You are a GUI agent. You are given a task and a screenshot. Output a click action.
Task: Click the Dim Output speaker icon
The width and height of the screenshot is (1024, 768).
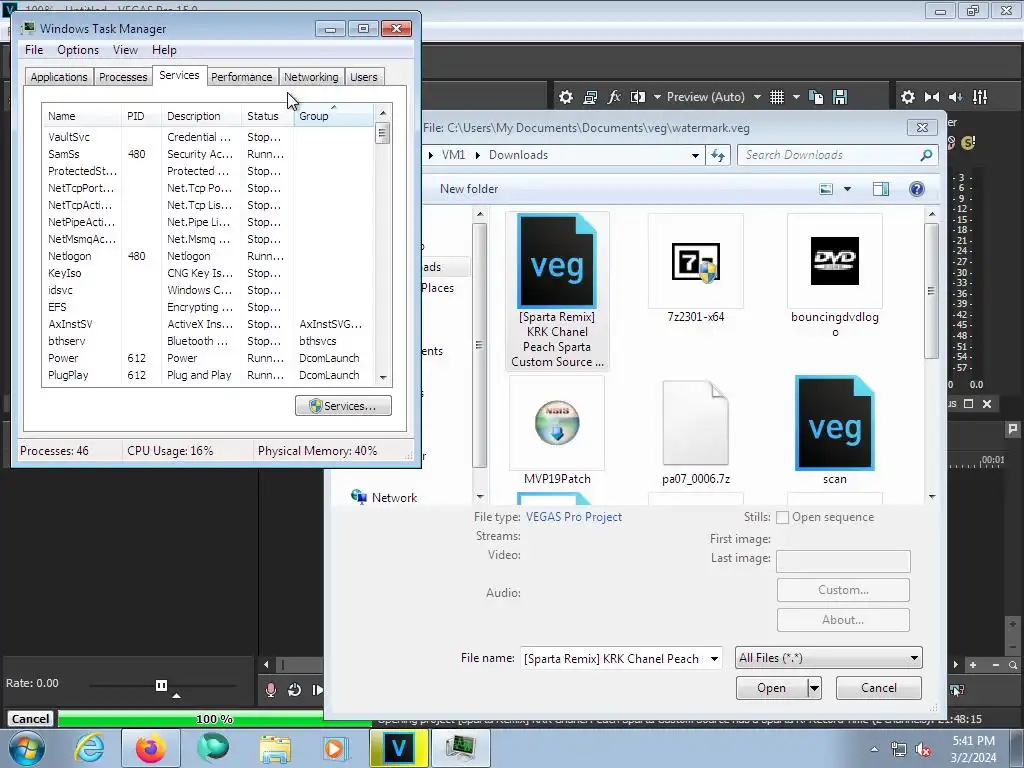click(x=955, y=97)
